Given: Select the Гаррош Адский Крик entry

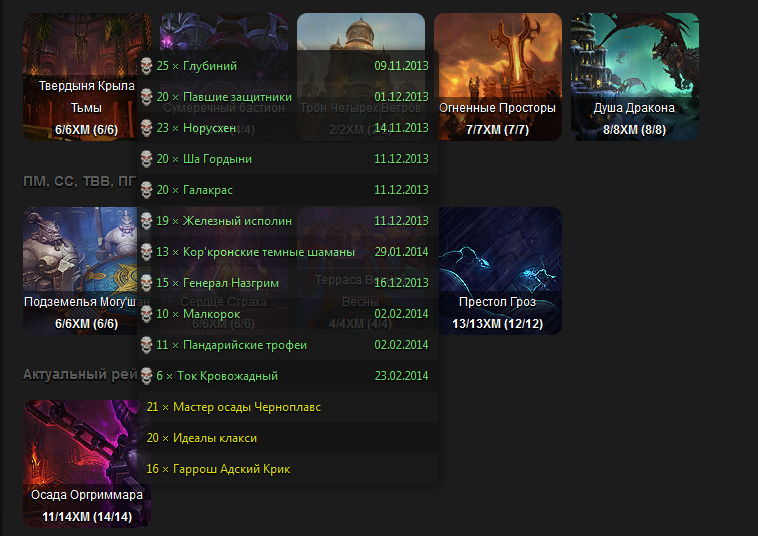Looking at the screenshot, I should [x=288, y=469].
